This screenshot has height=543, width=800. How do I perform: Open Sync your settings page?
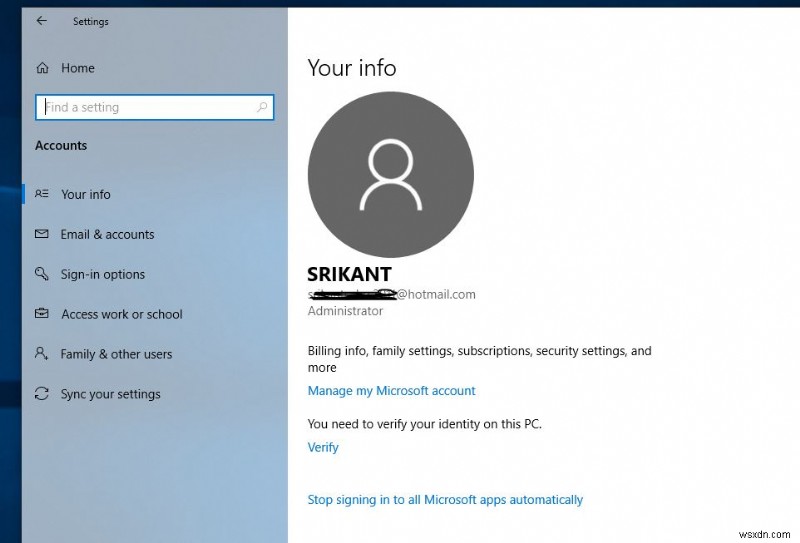click(110, 394)
